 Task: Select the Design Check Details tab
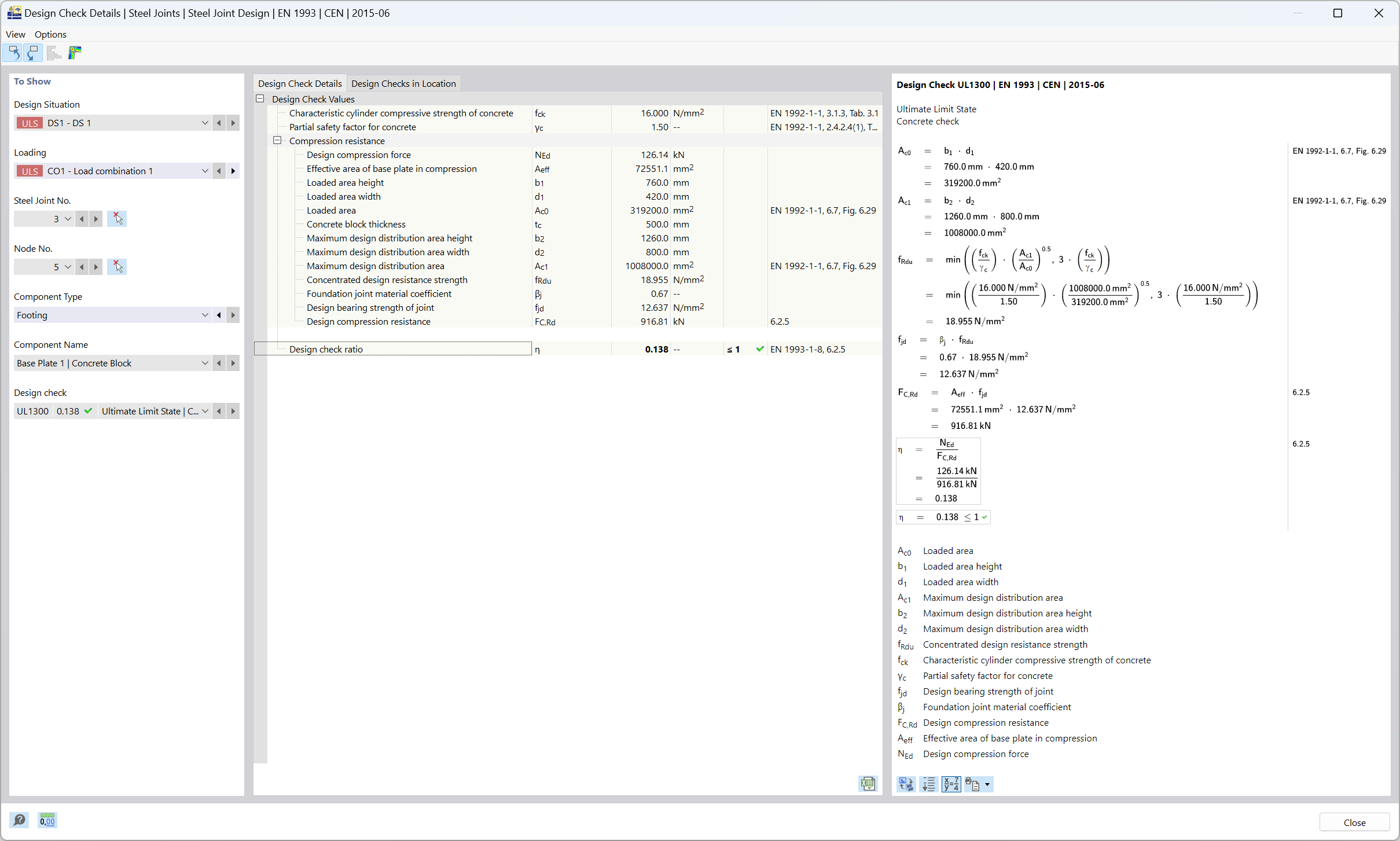click(x=301, y=82)
